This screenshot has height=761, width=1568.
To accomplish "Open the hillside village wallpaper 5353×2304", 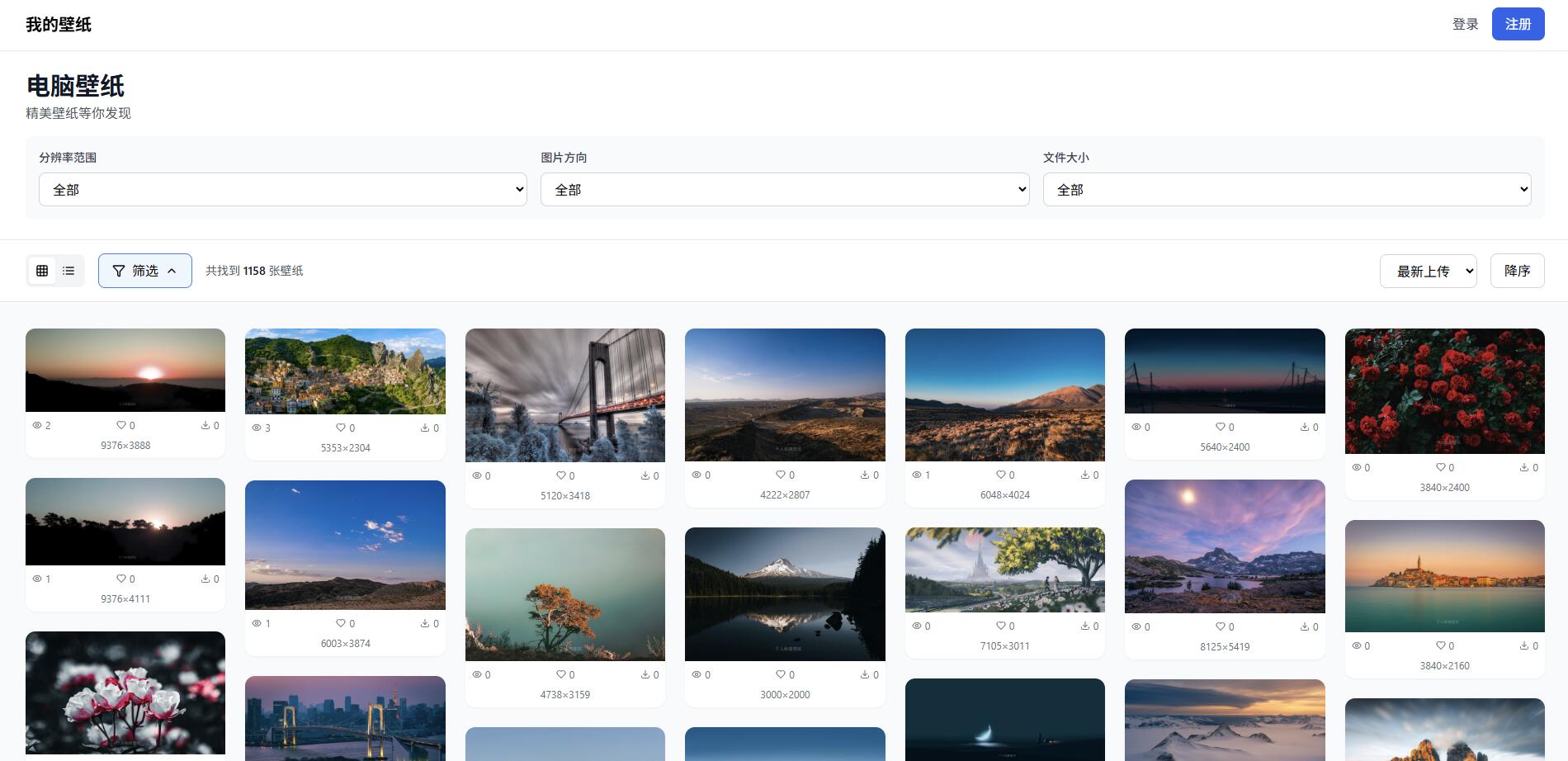I will (x=345, y=371).
